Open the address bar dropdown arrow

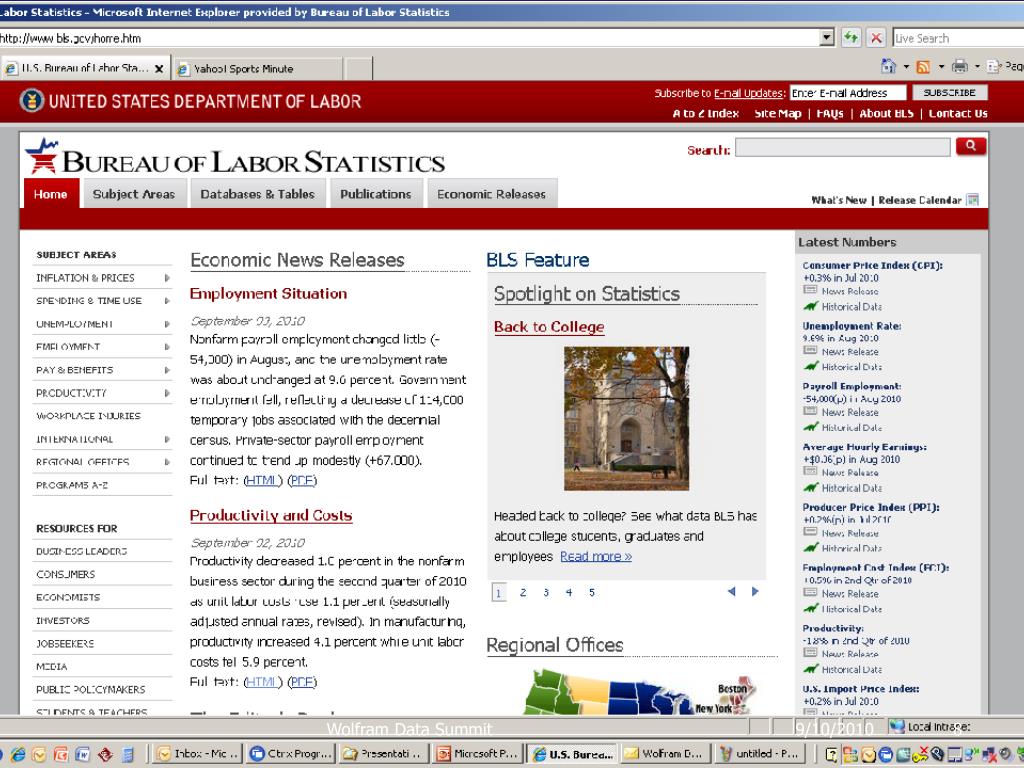[x=827, y=38]
